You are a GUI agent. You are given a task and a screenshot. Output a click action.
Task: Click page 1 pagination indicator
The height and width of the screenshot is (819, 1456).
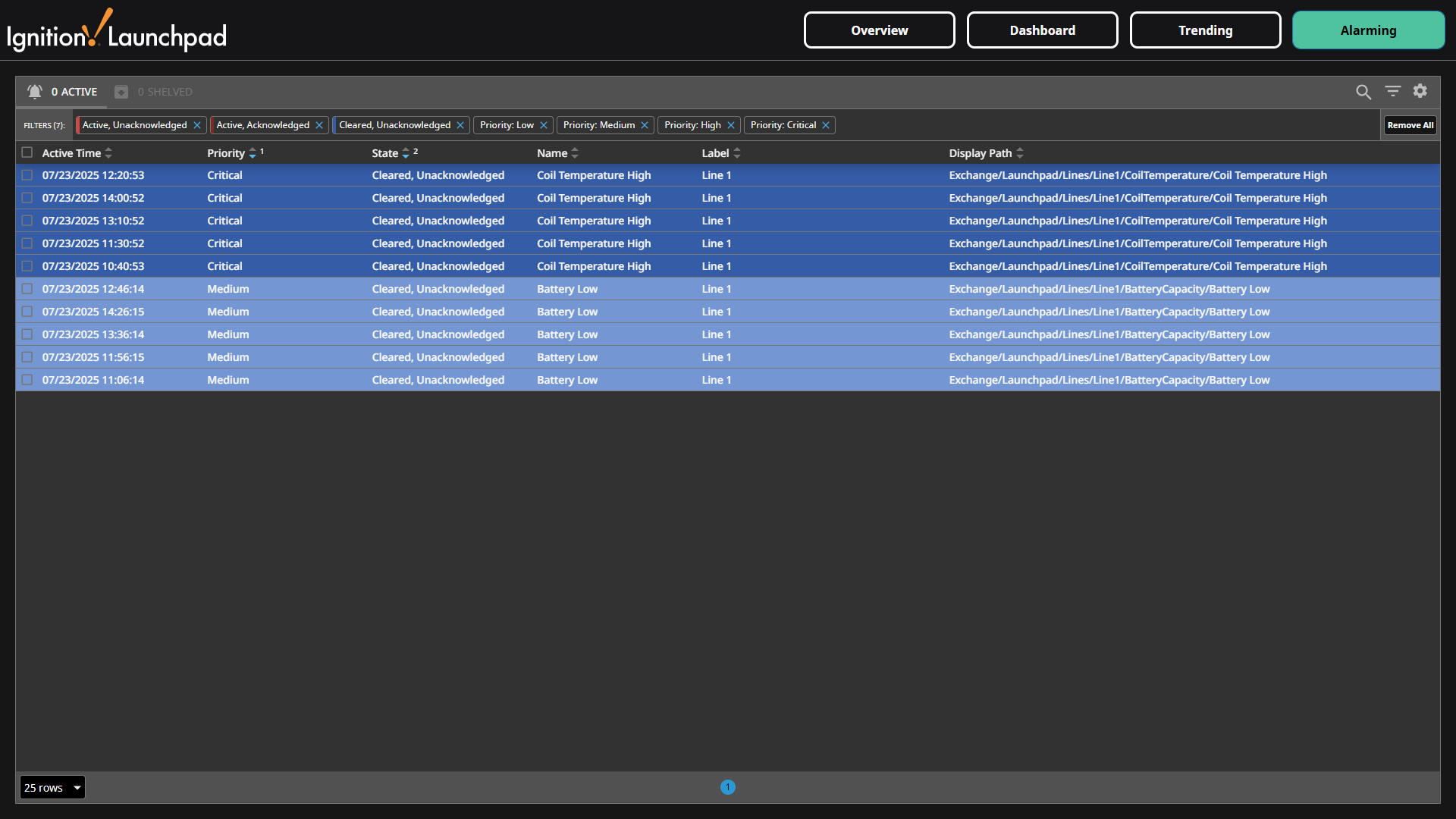727,787
